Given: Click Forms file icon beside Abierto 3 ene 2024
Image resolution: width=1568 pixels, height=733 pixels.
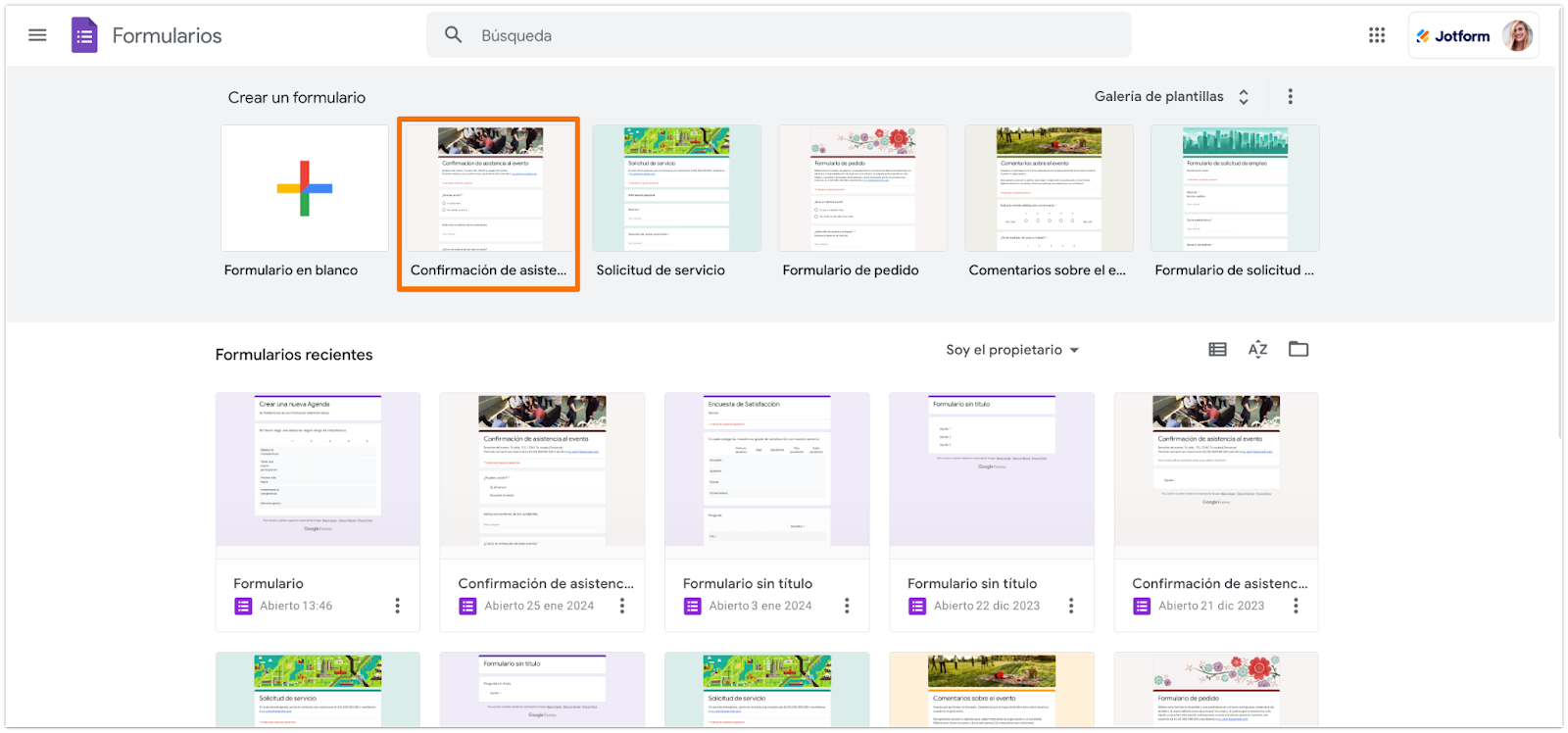Looking at the screenshot, I should coord(693,607).
